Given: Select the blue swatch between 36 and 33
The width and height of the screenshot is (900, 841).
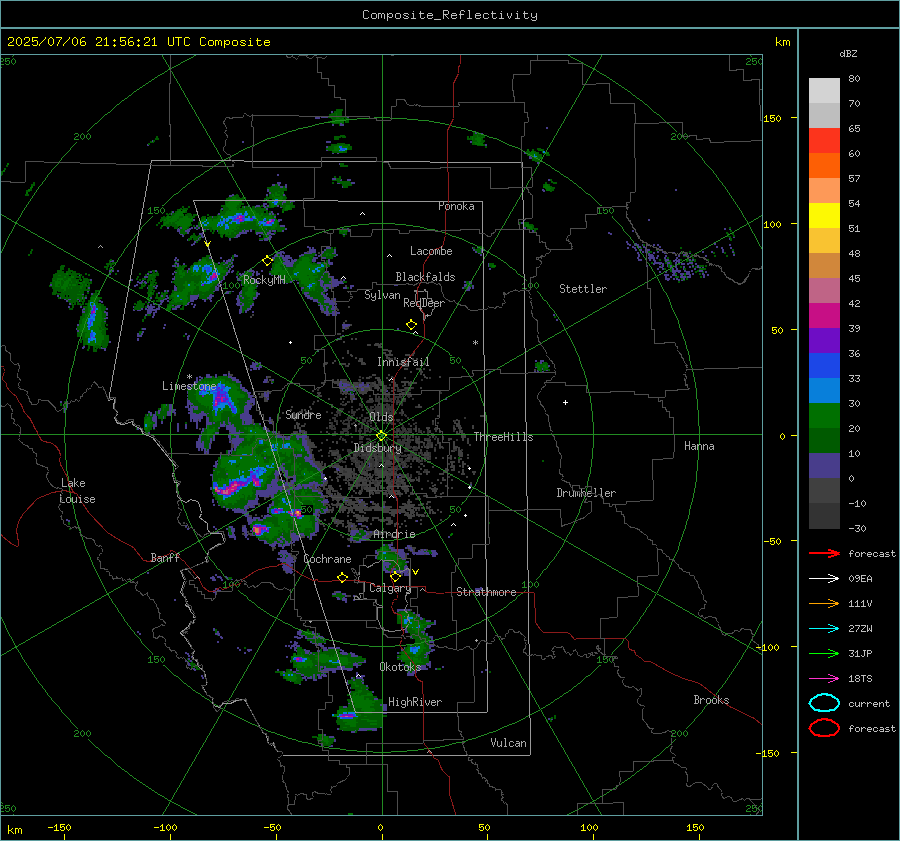Looking at the screenshot, I should 824,365.
